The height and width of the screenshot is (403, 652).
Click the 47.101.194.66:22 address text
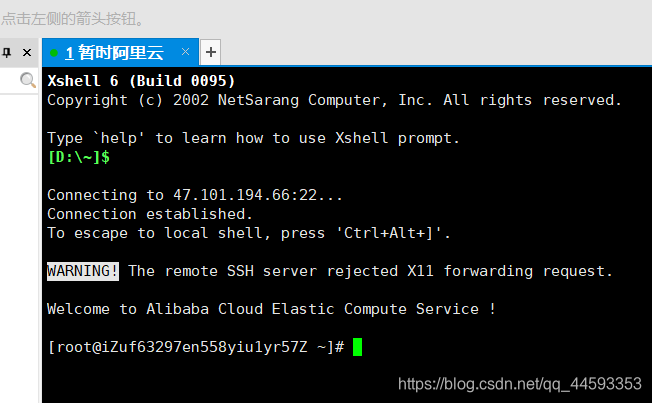coord(244,195)
